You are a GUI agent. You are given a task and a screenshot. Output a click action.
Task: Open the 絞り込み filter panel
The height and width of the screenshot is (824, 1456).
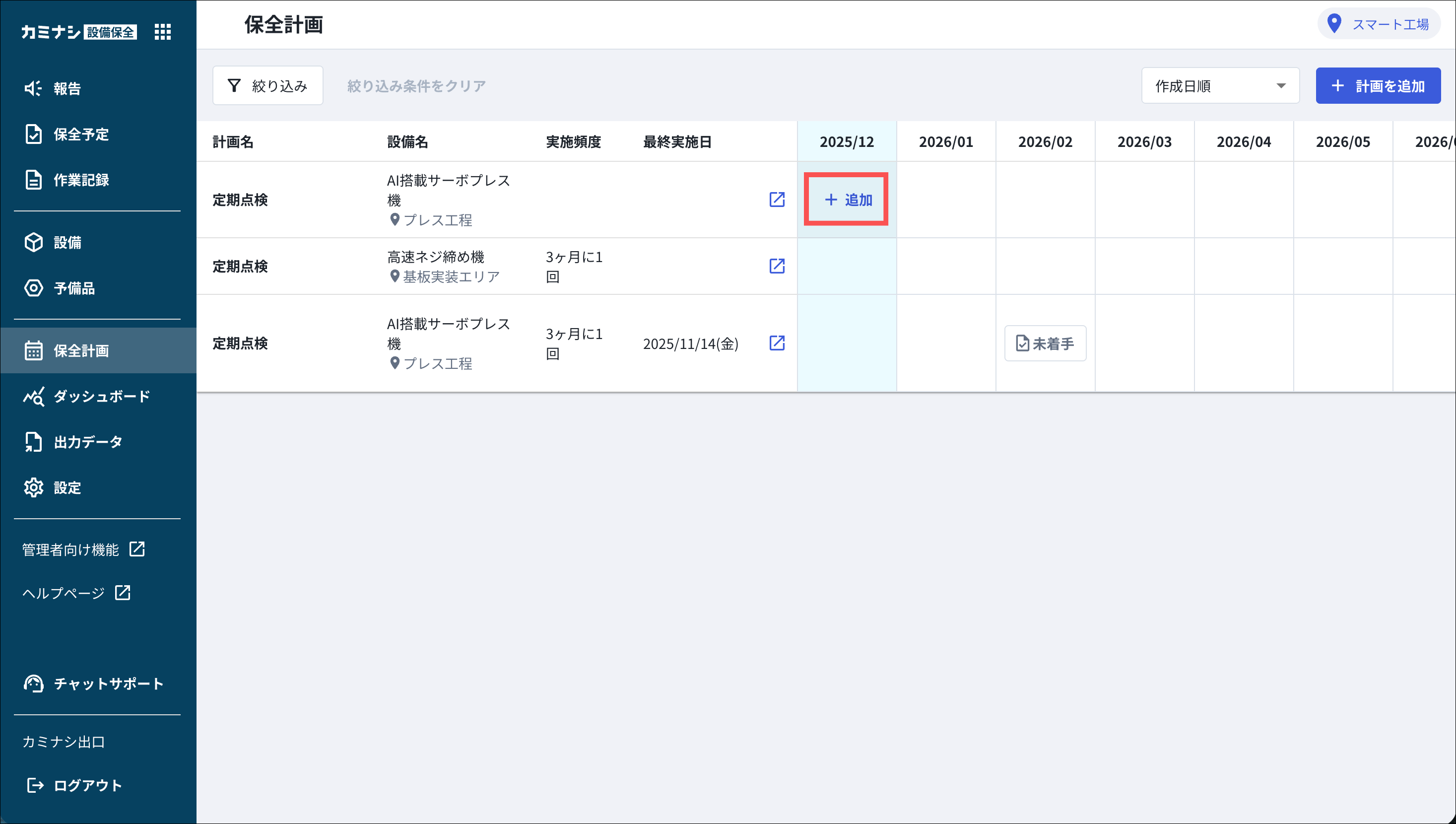tap(267, 86)
